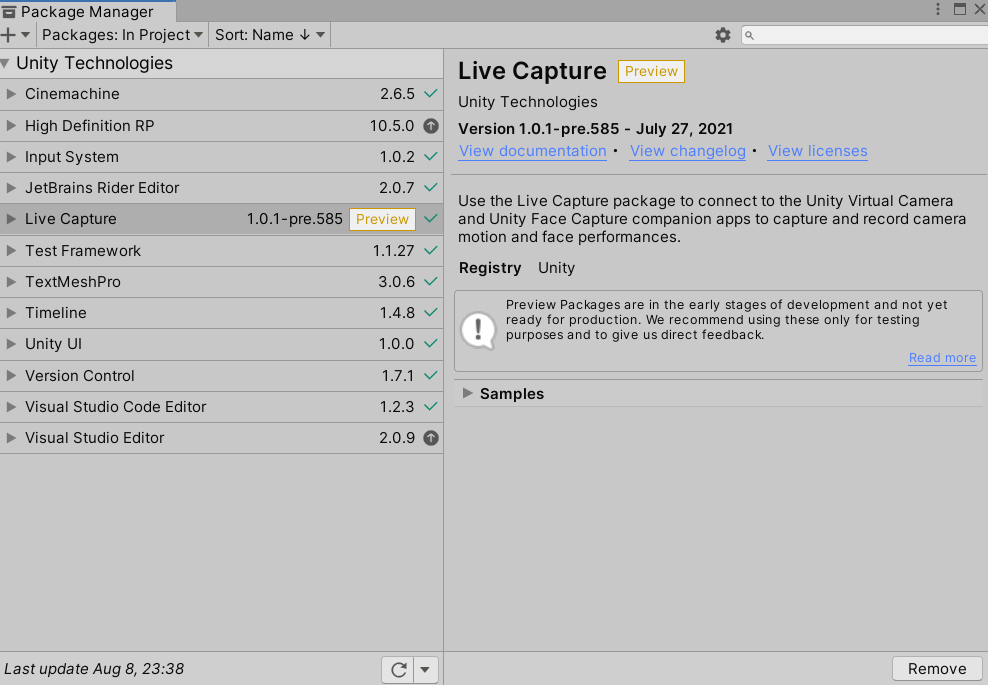Select the Package Manager tab
Screen dimensions: 988x685
point(88,11)
